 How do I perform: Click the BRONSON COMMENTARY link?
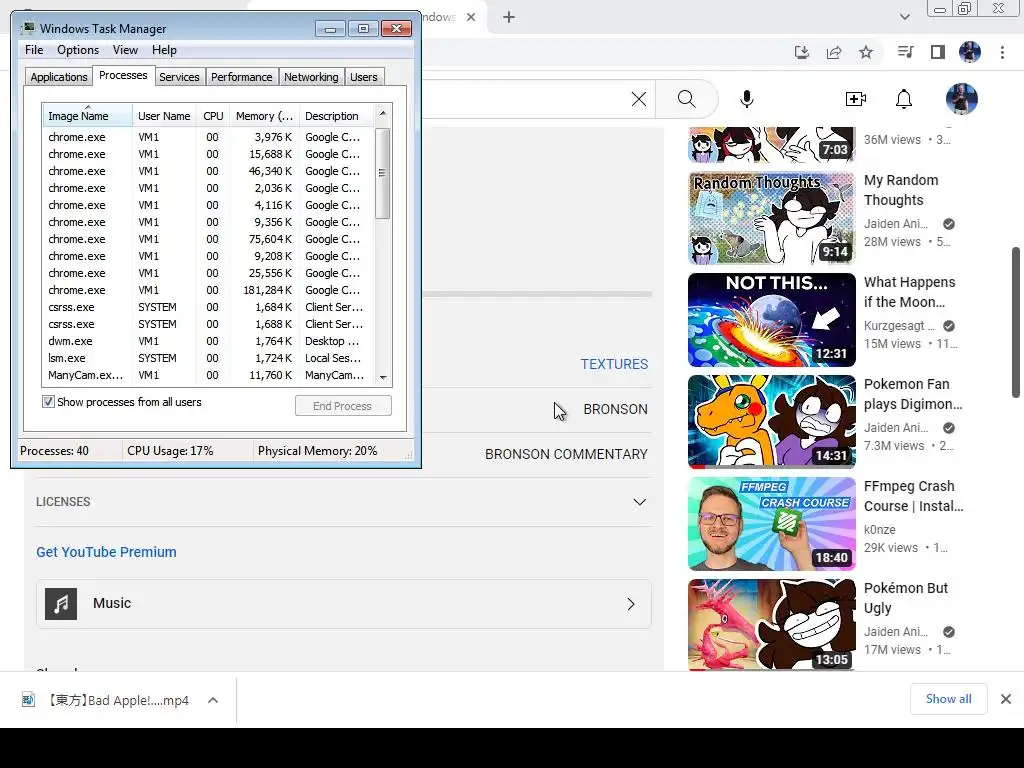point(566,455)
